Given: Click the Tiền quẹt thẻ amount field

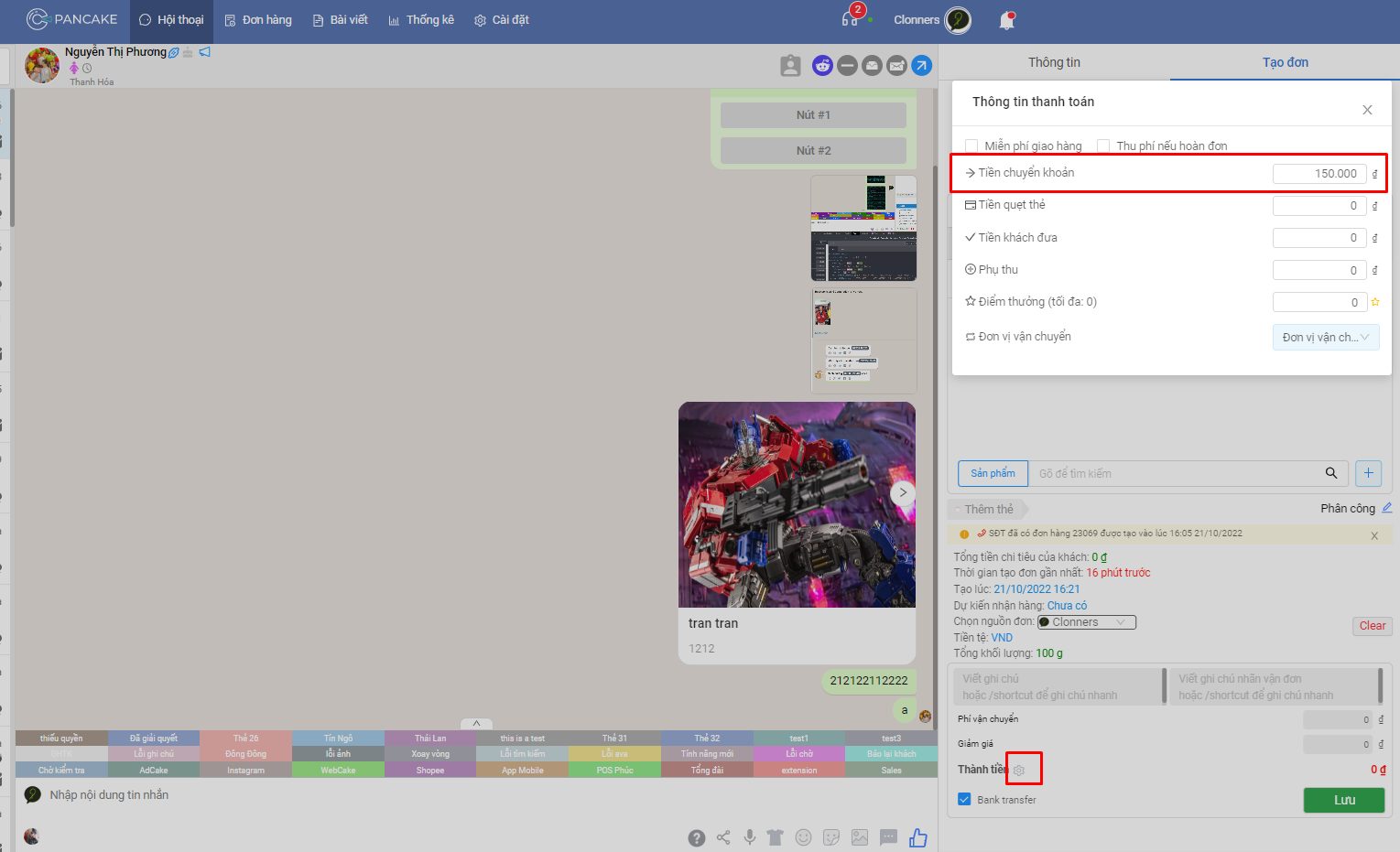Looking at the screenshot, I should (1319, 206).
